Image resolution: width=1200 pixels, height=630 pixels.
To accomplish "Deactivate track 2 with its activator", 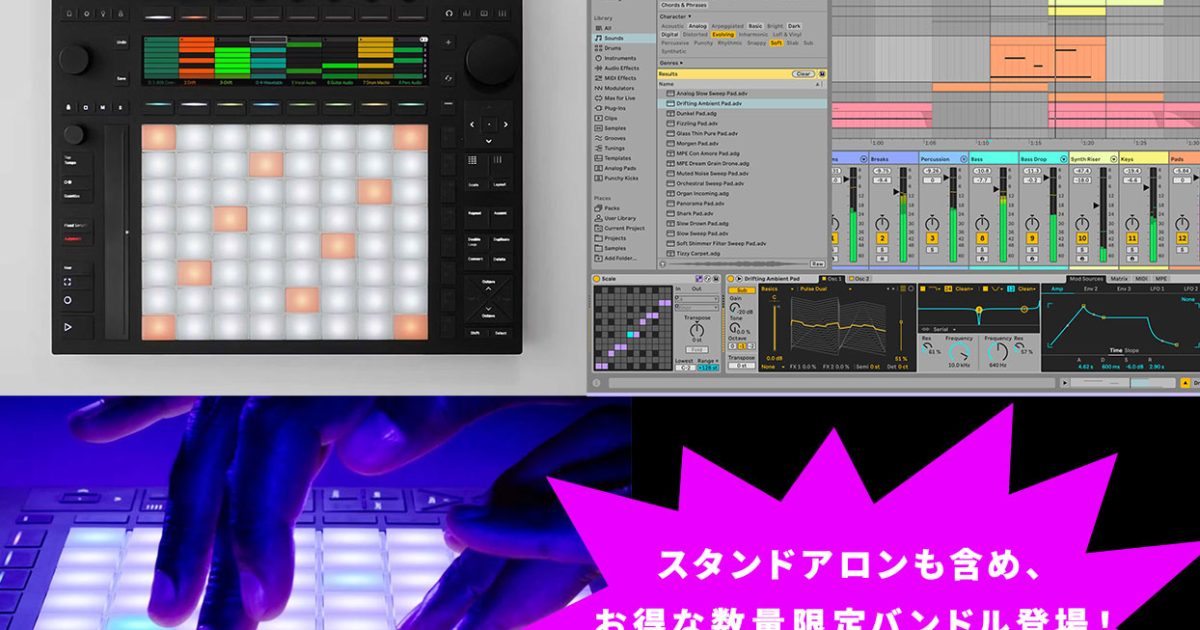I will (x=883, y=238).
